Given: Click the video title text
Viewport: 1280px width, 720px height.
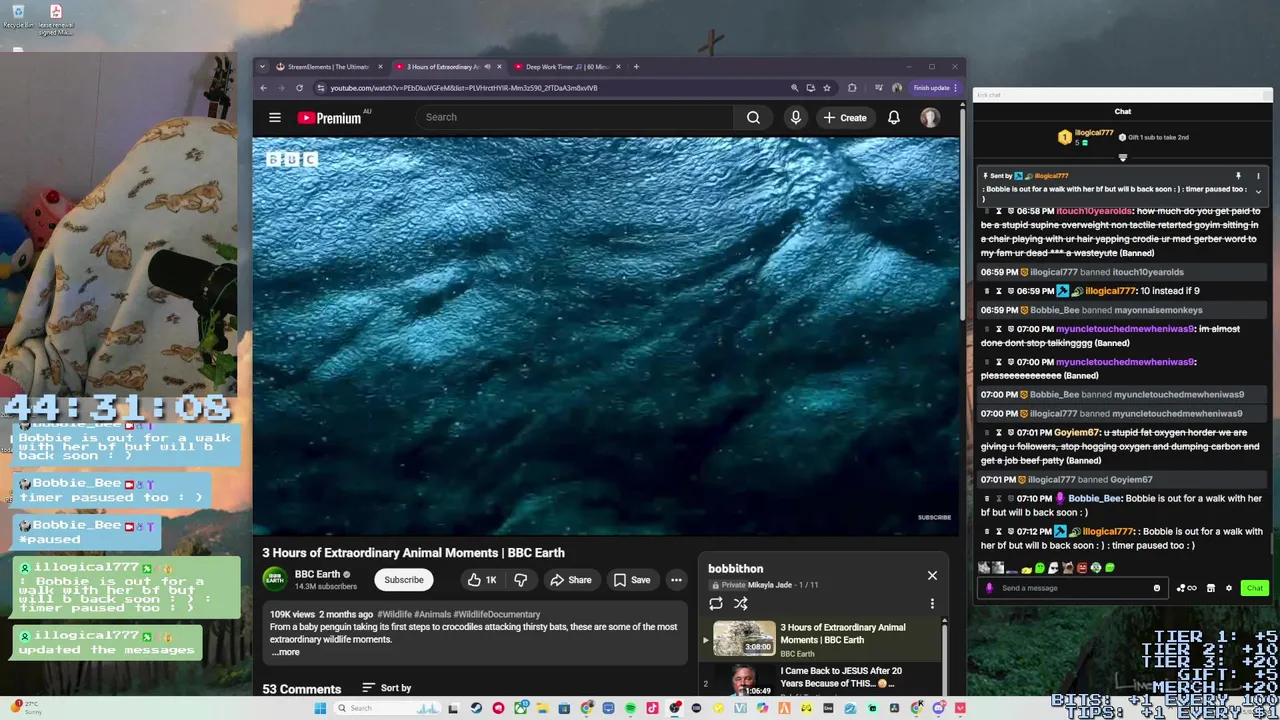Looking at the screenshot, I should coord(413,552).
